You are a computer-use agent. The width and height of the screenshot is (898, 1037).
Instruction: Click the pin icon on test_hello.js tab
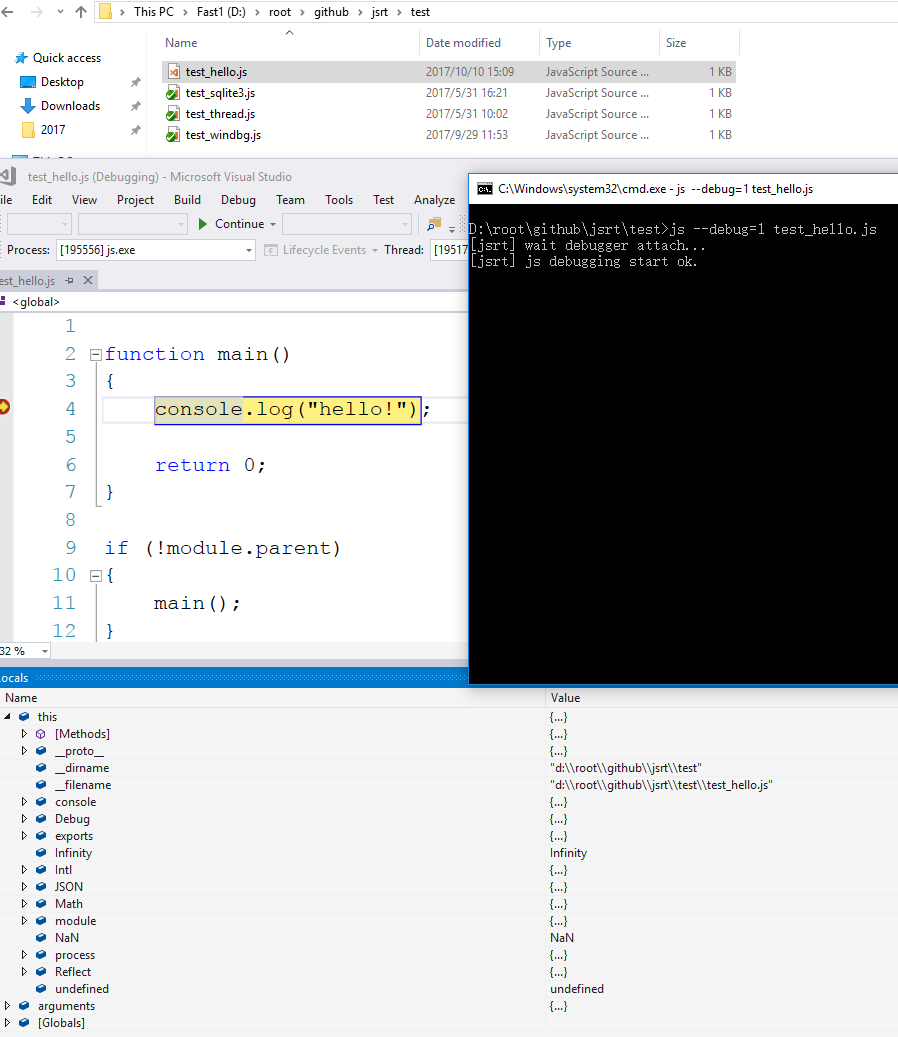(69, 280)
